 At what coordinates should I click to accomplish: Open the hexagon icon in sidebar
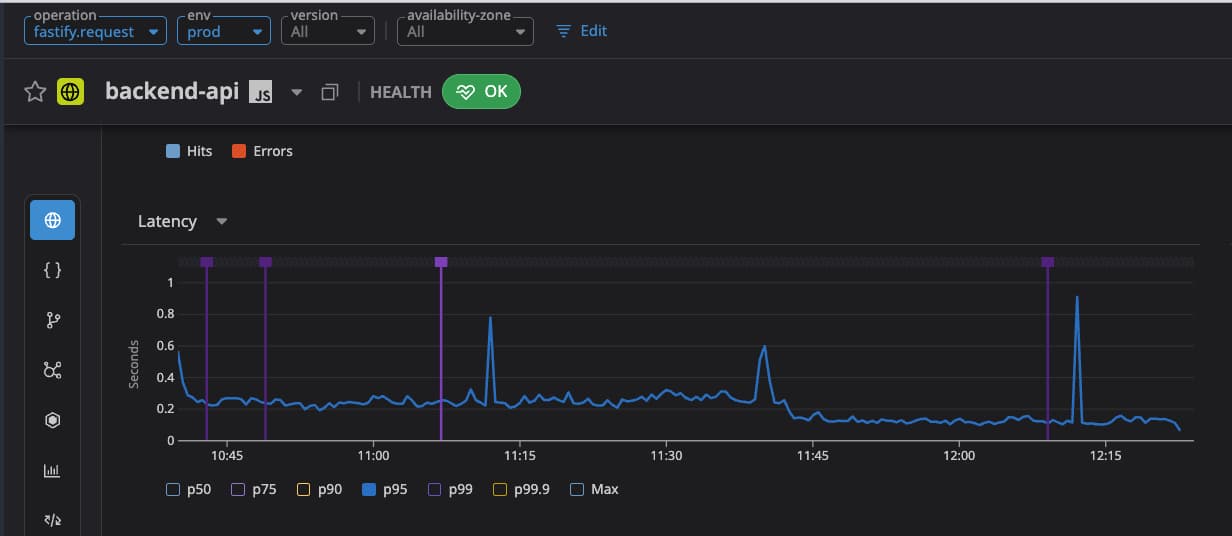tap(53, 420)
